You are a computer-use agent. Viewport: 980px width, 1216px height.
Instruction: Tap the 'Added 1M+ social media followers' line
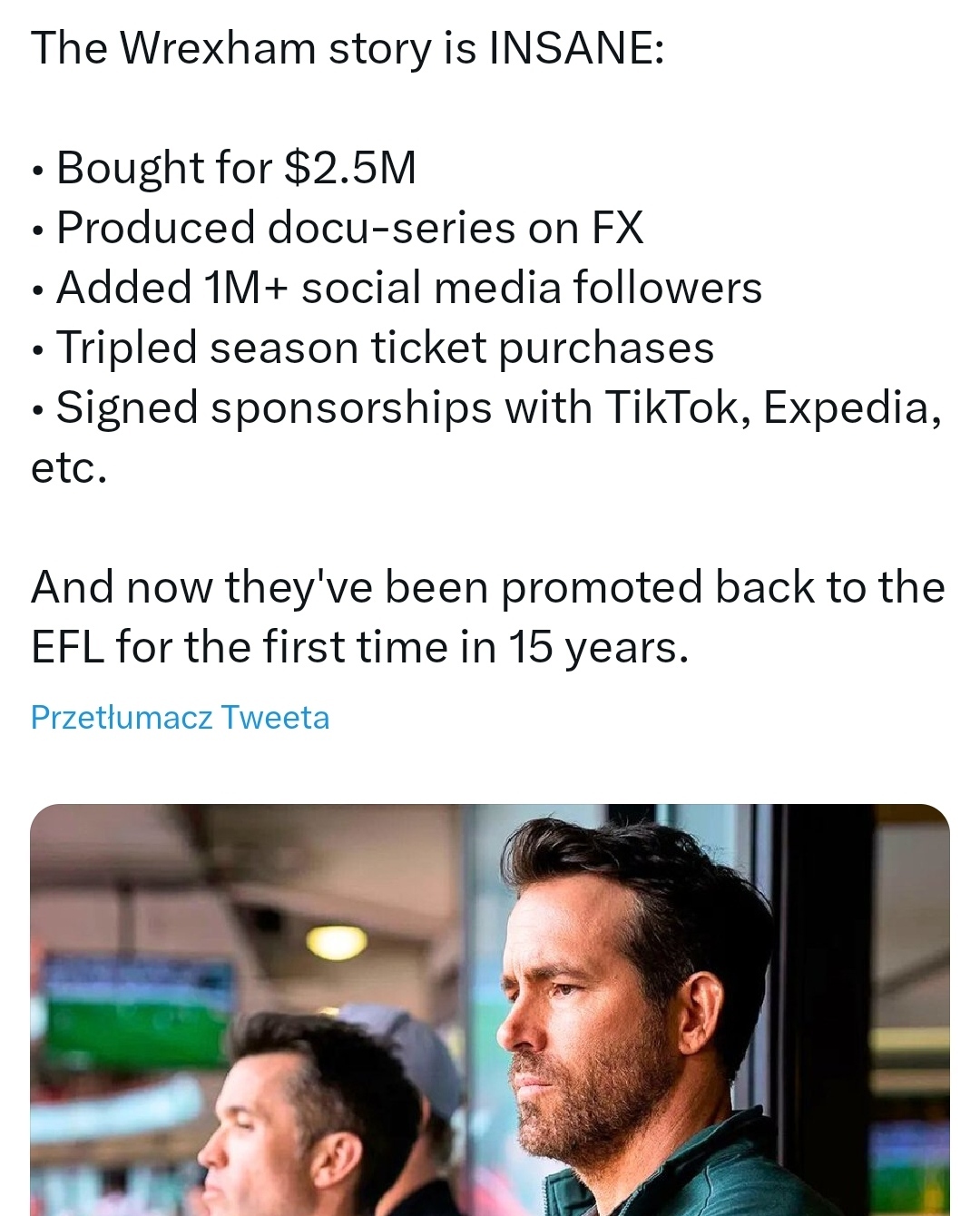pyautogui.click(x=408, y=288)
